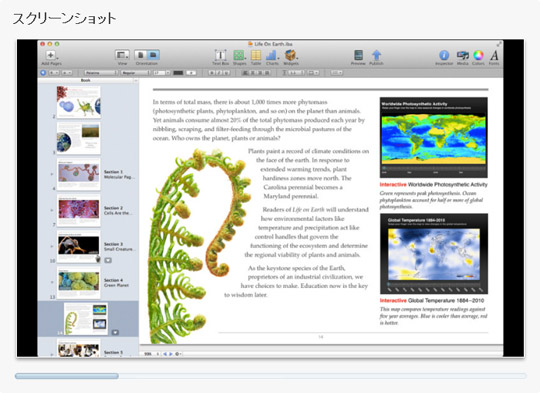
Task: Click the fern image on page
Action: coord(200,246)
